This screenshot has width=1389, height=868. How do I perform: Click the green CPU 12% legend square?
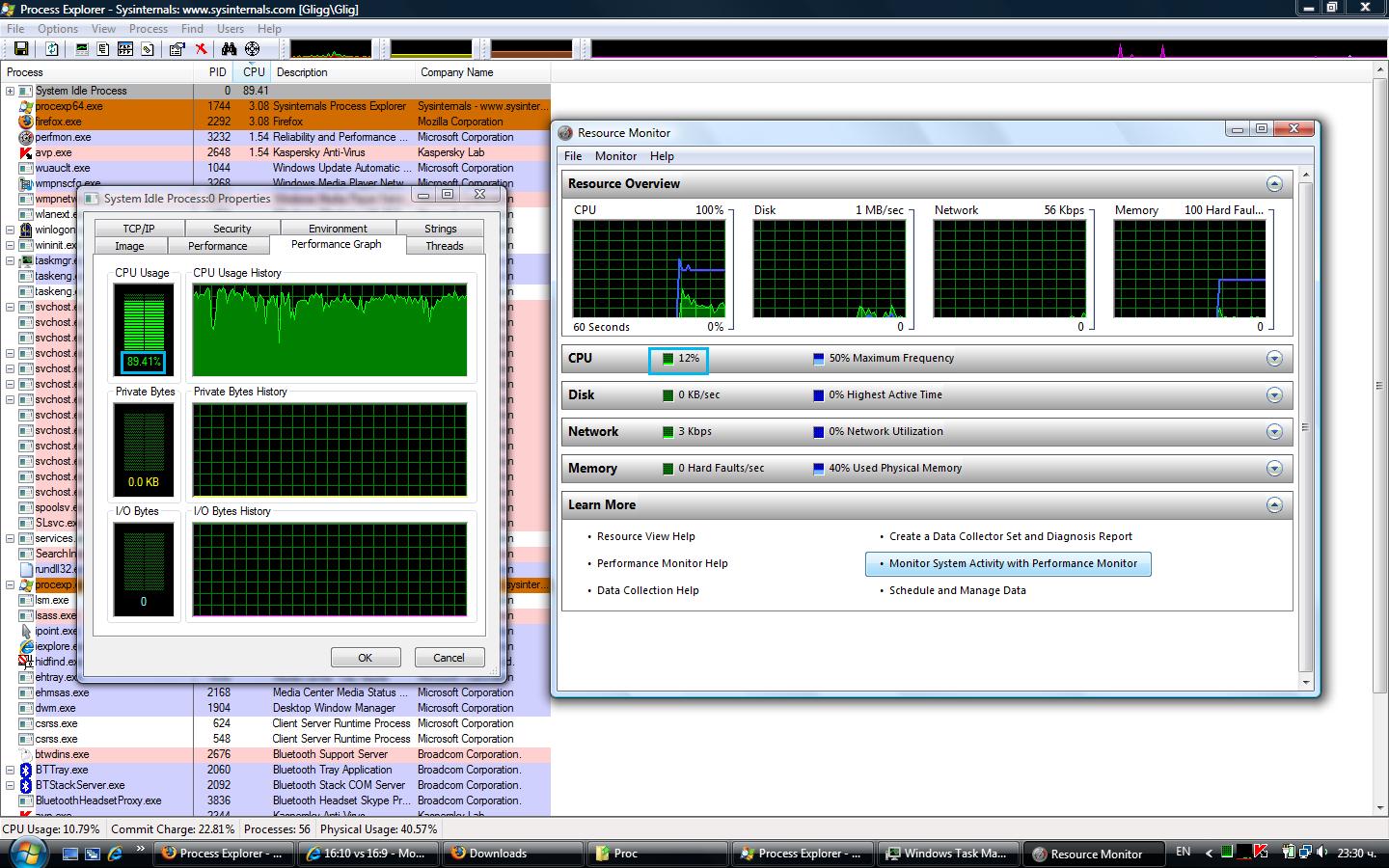click(x=667, y=359)
